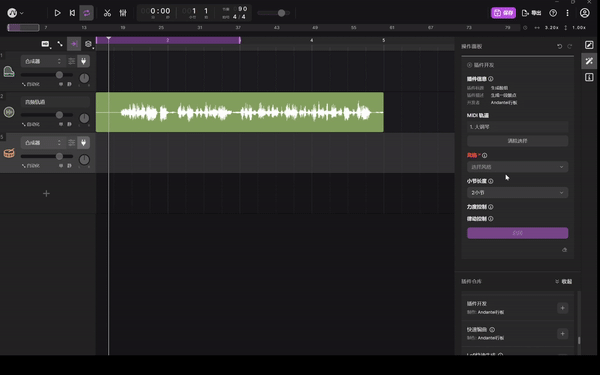Click the 1.00x vertical zoom value
The height and width of the screenshot is (375, 600).
[x=579, y=28]
